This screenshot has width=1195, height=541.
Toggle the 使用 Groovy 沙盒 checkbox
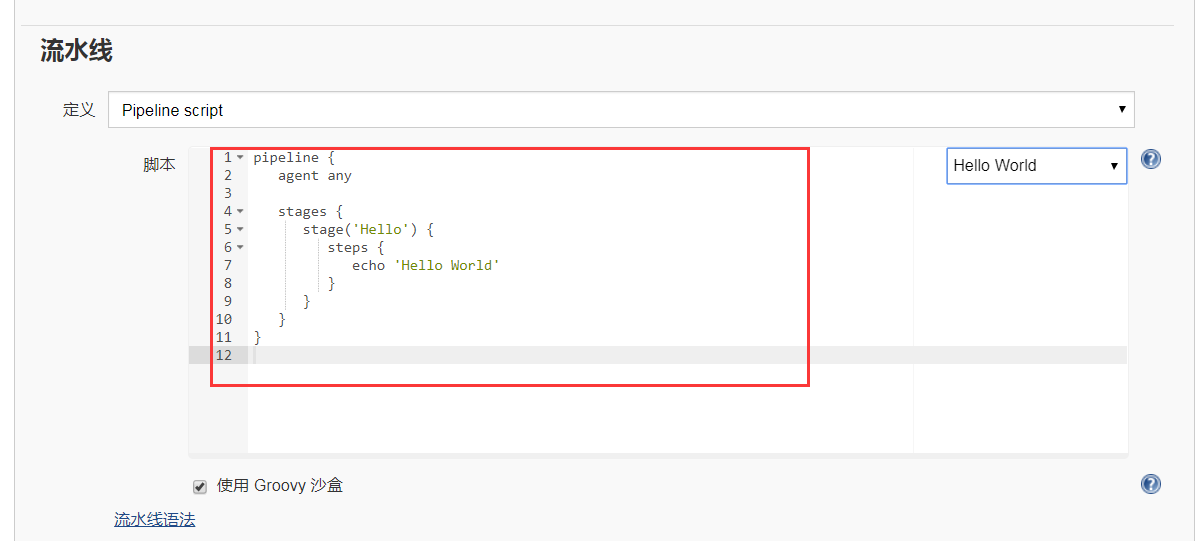click(200, 487)
